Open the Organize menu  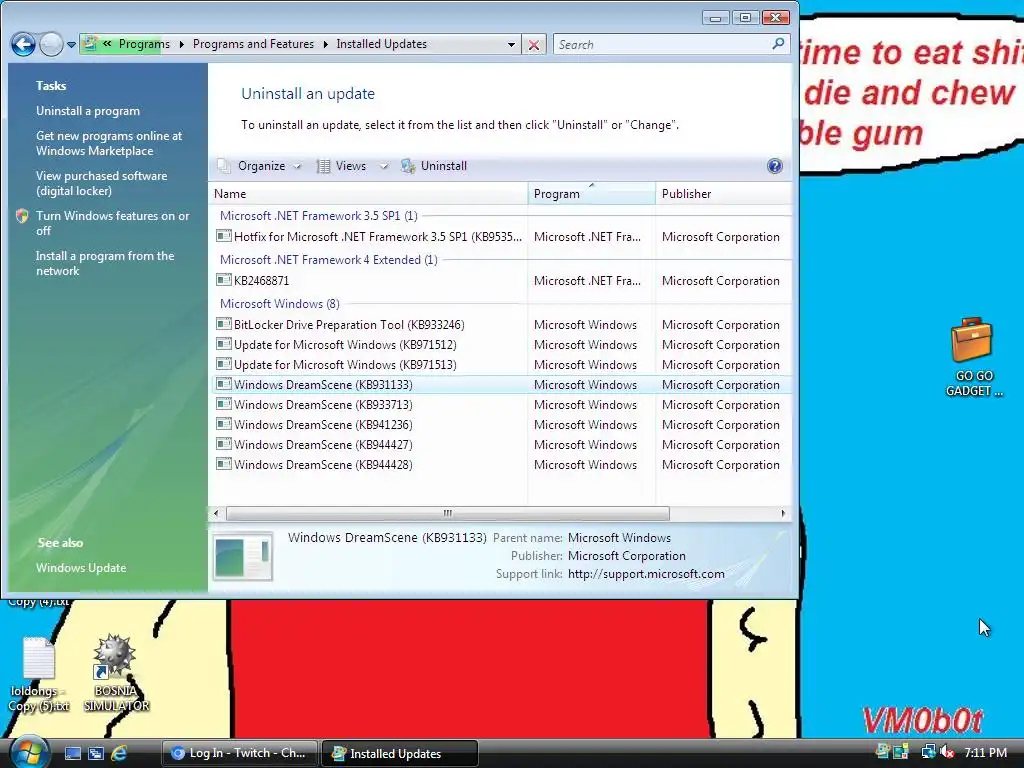(260, 166)
